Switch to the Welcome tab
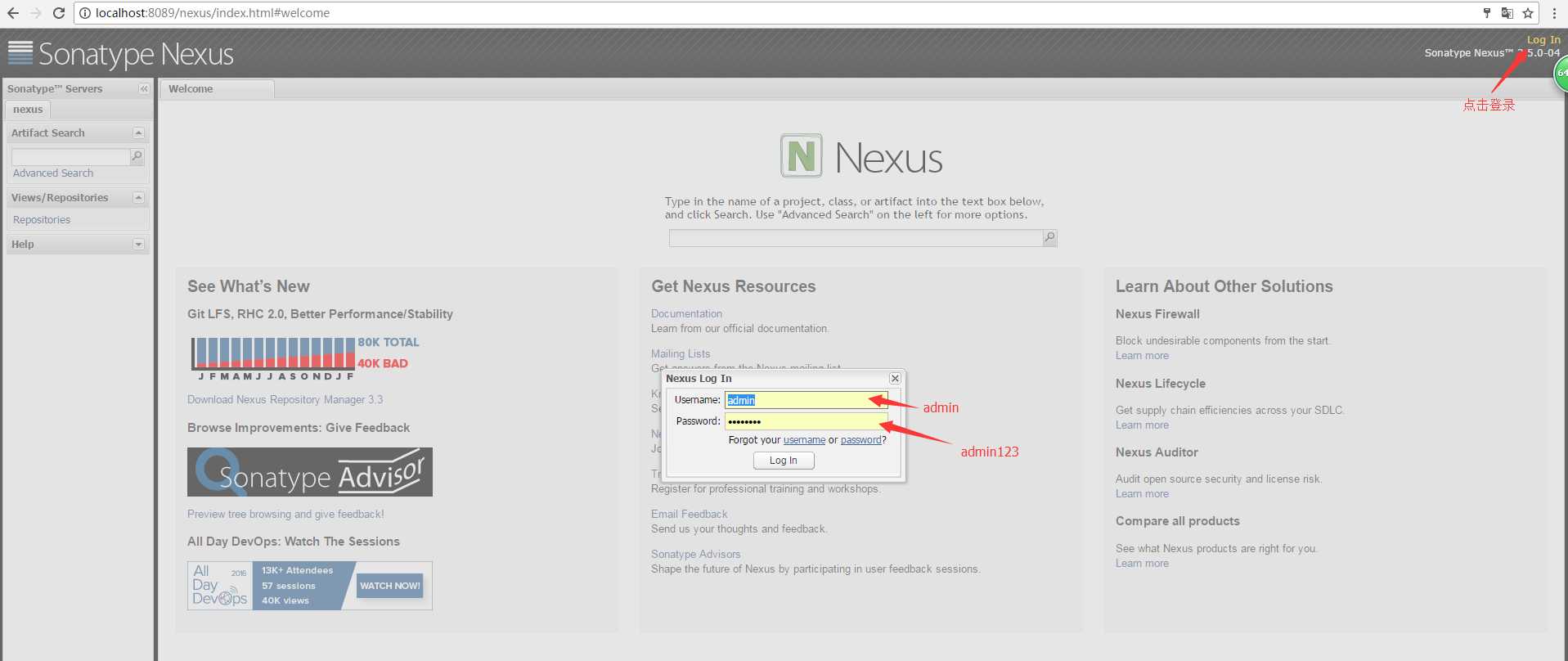 point(217,89)
